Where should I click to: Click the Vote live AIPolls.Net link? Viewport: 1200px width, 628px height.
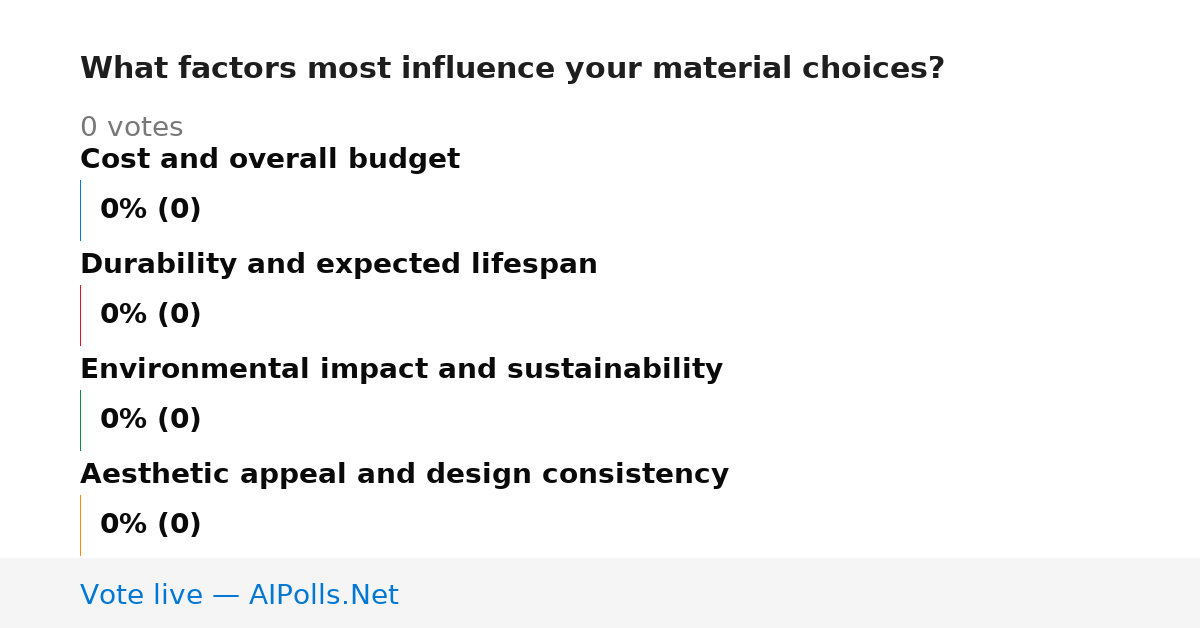coord(239,595)
